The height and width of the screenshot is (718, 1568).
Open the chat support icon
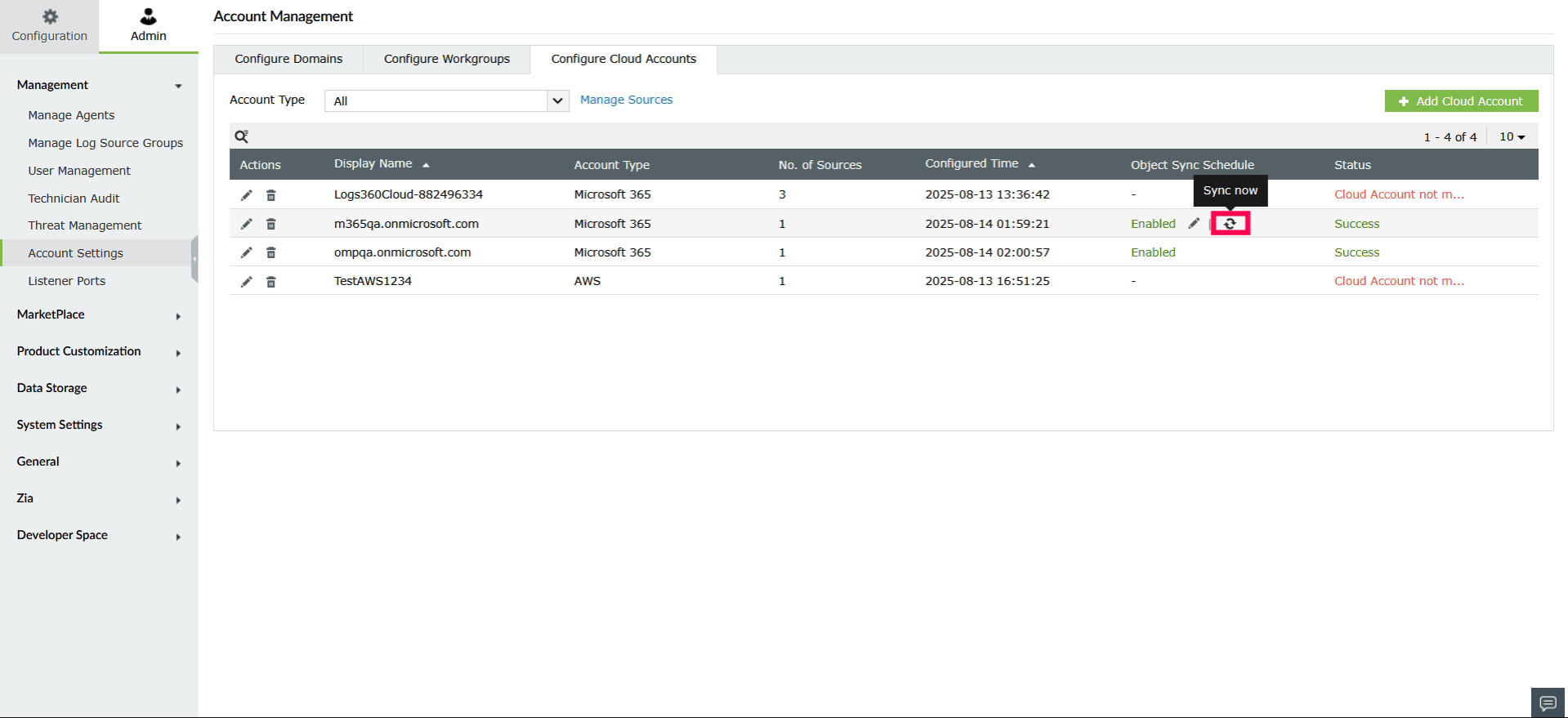(1548, 703)
